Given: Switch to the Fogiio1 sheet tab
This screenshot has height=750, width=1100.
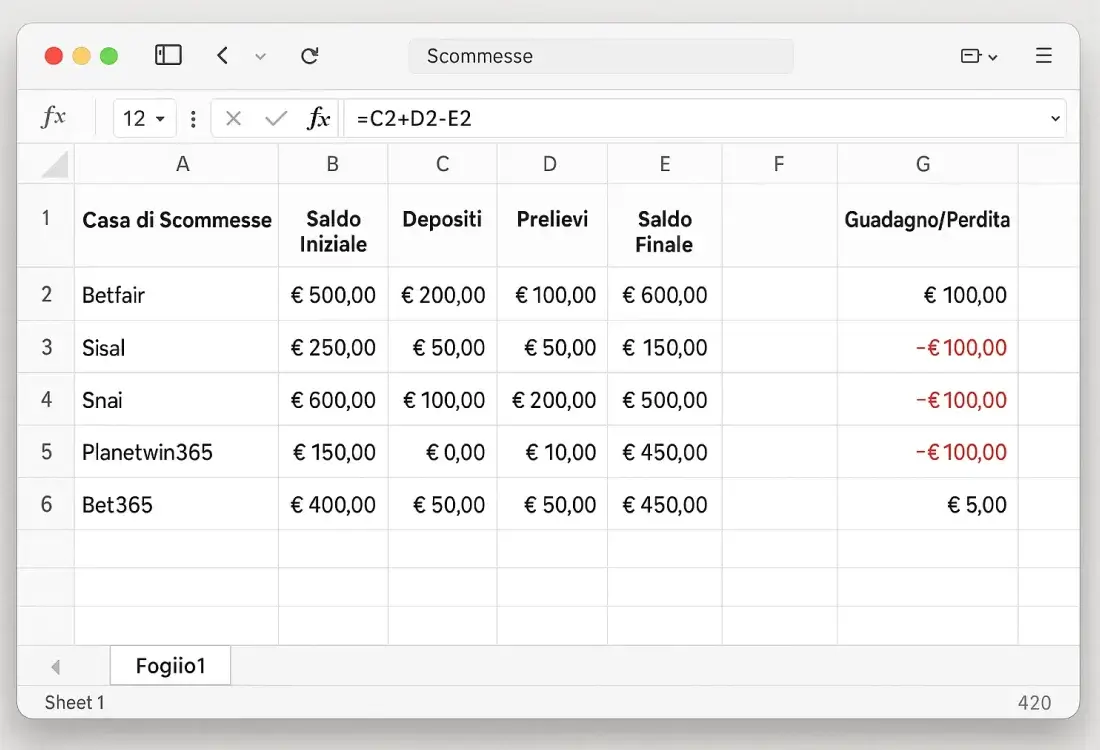Looking at the screenshot, I should click(170, 665).
